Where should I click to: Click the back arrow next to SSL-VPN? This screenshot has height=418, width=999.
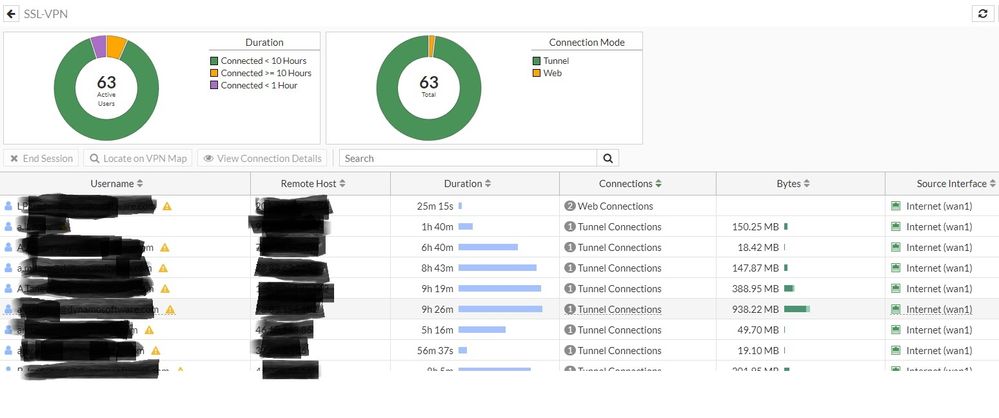tap(12, 13)
